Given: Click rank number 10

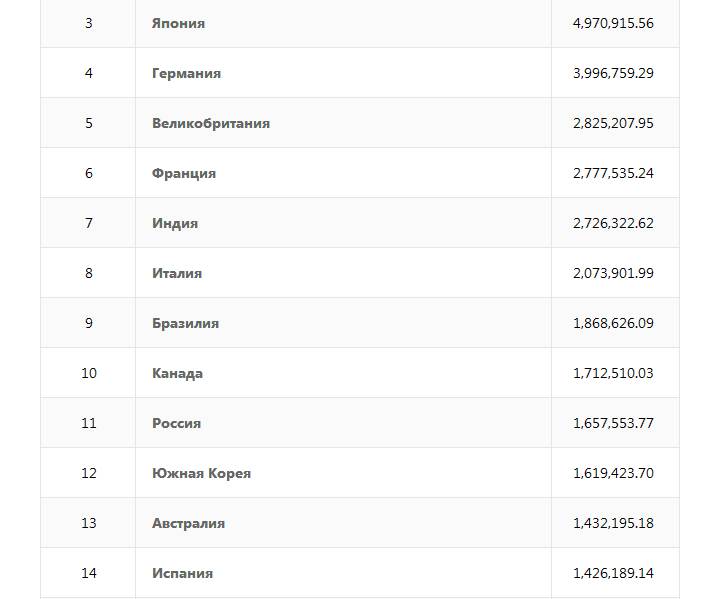Looking at the screenshot, I should point(89,373).
